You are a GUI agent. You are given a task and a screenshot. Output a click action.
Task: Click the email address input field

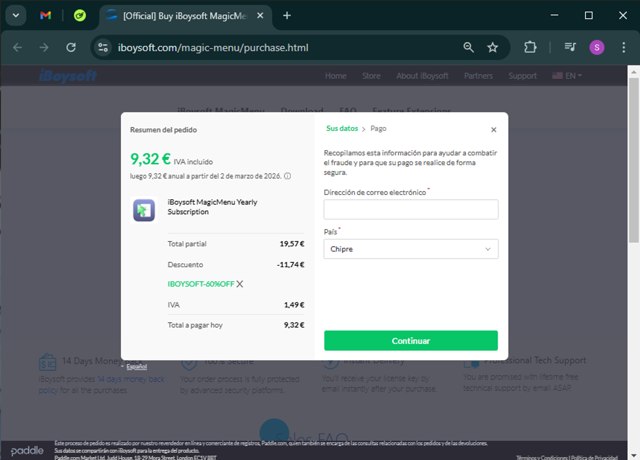[411, 209]
